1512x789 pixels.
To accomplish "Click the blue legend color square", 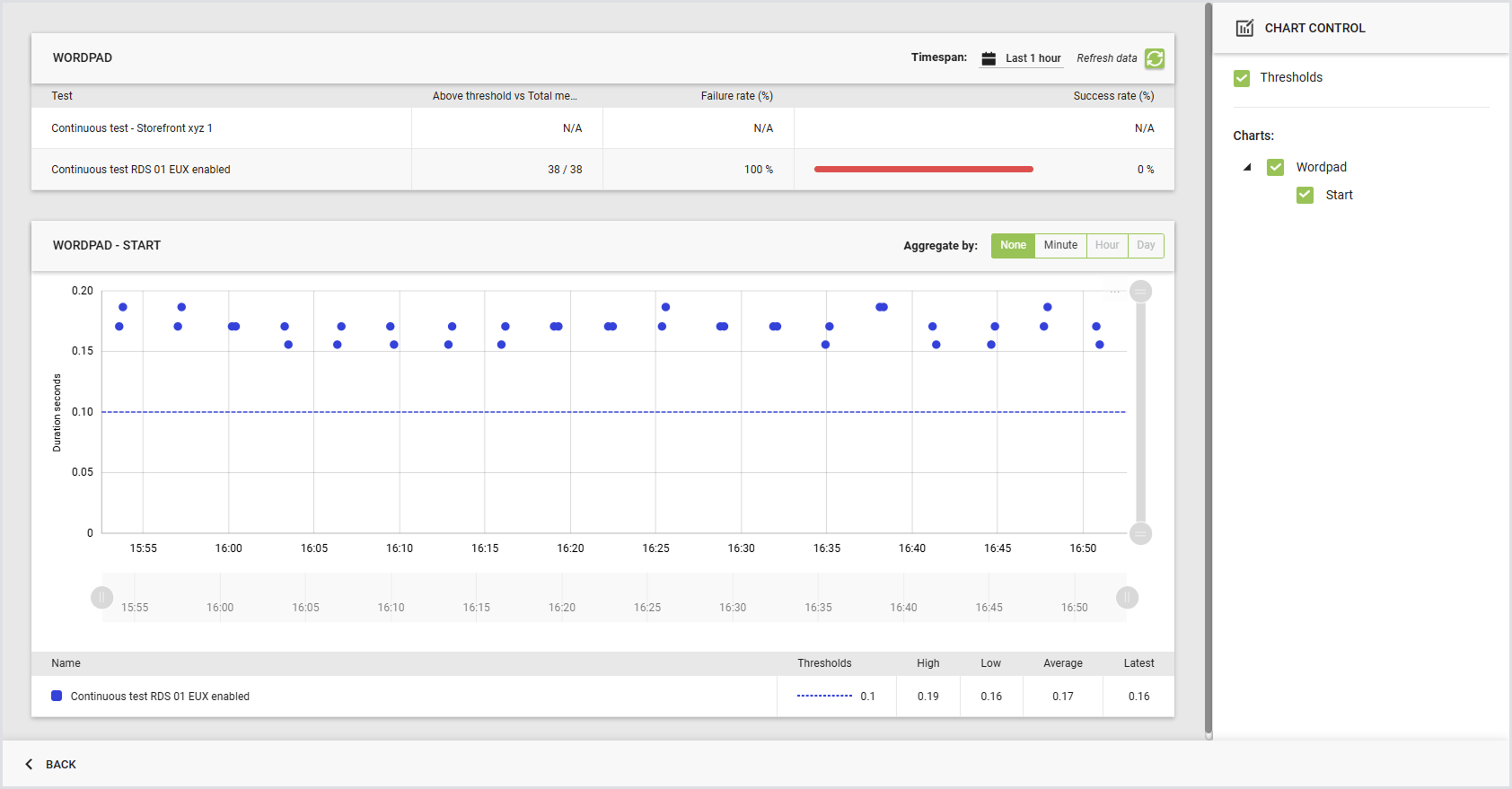I will pos(57,696).
